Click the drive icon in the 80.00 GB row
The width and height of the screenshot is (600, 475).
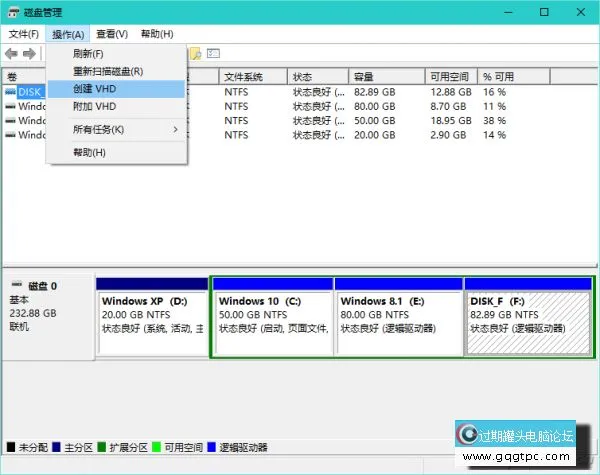[x=10, y=106]
